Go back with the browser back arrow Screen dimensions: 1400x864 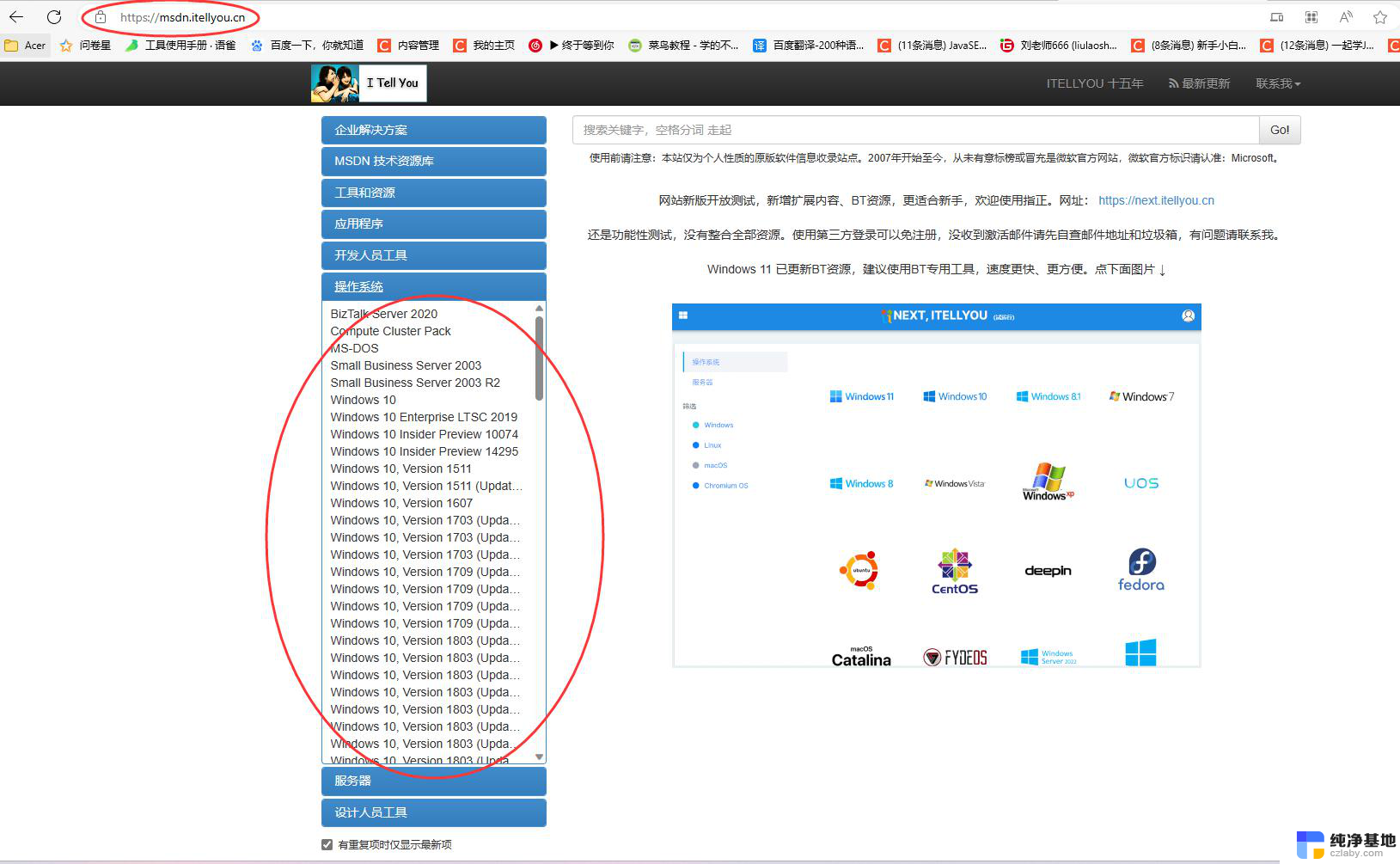(16, 17)
